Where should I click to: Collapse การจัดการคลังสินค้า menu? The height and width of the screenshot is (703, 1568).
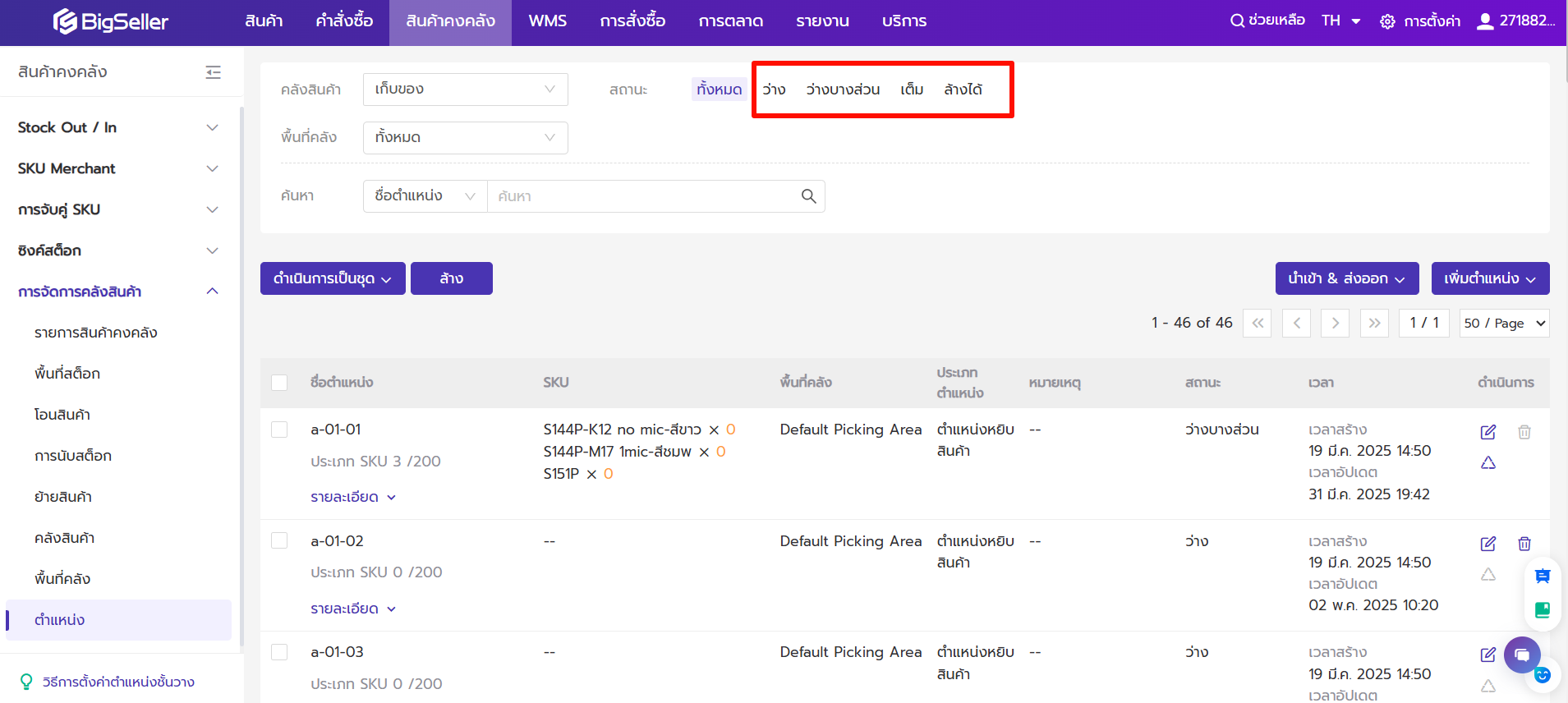point(118,292)
